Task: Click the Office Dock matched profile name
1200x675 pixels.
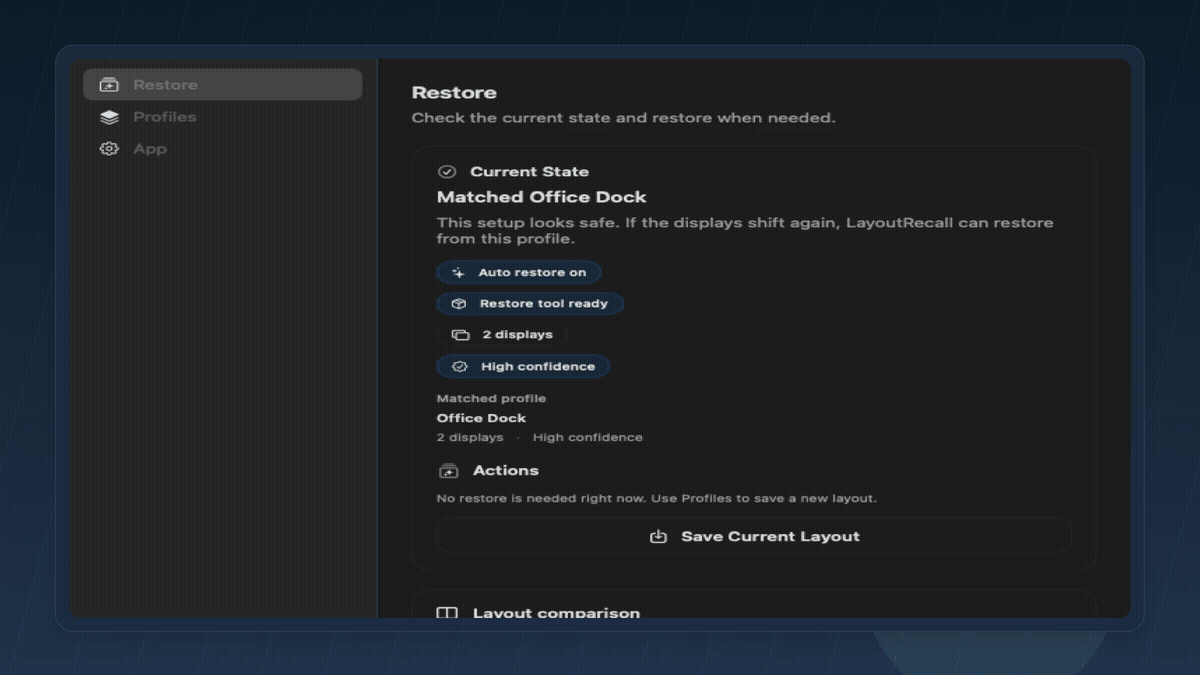Action: [481, 418]
